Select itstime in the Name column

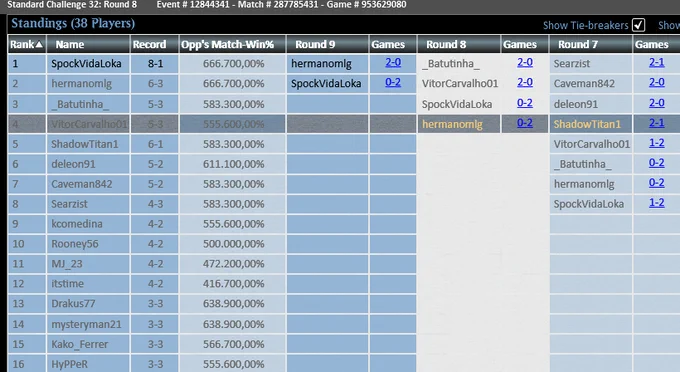68,284
